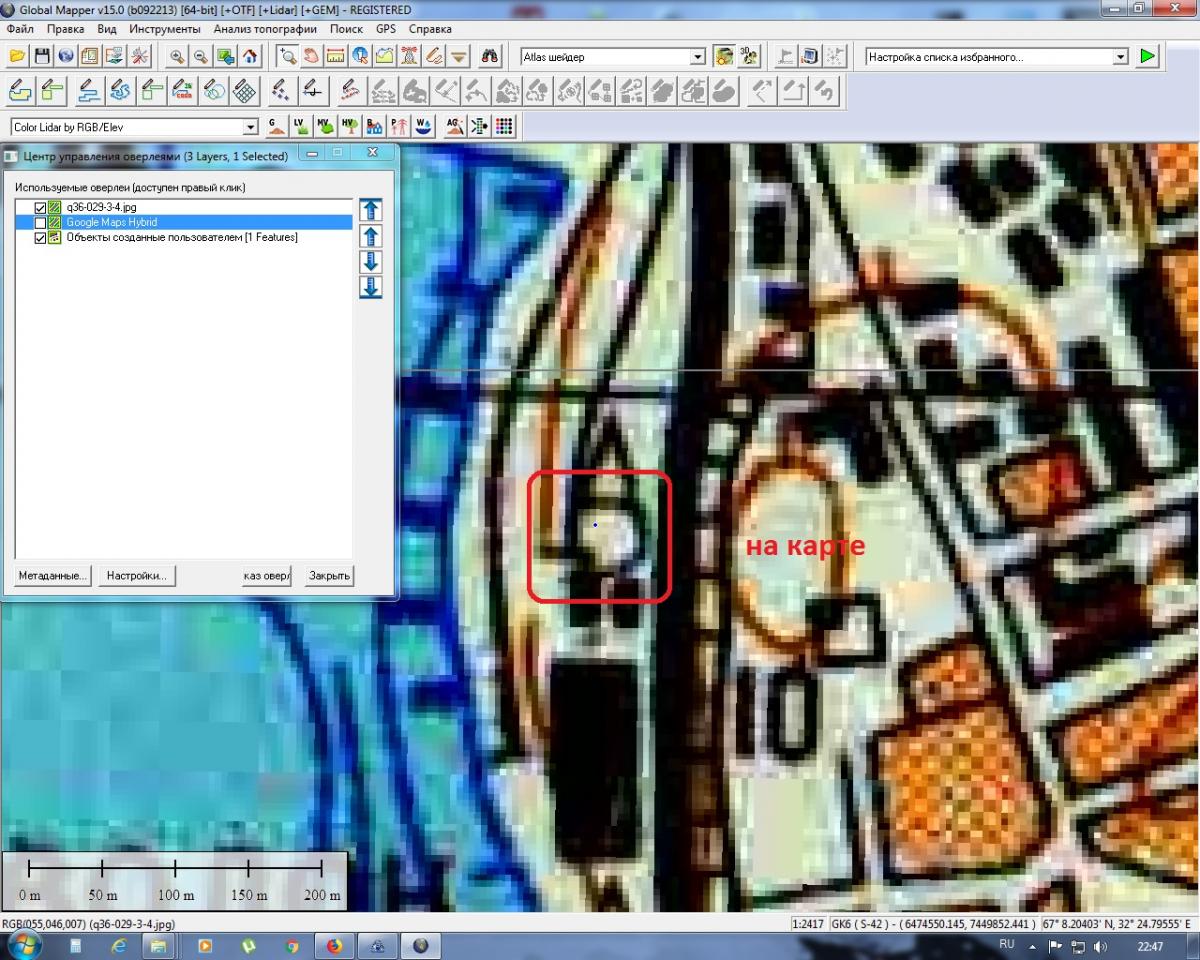The image size is (1200, 960).
Task: Click the Настройки... button in overlay panel
Action: 137,576
